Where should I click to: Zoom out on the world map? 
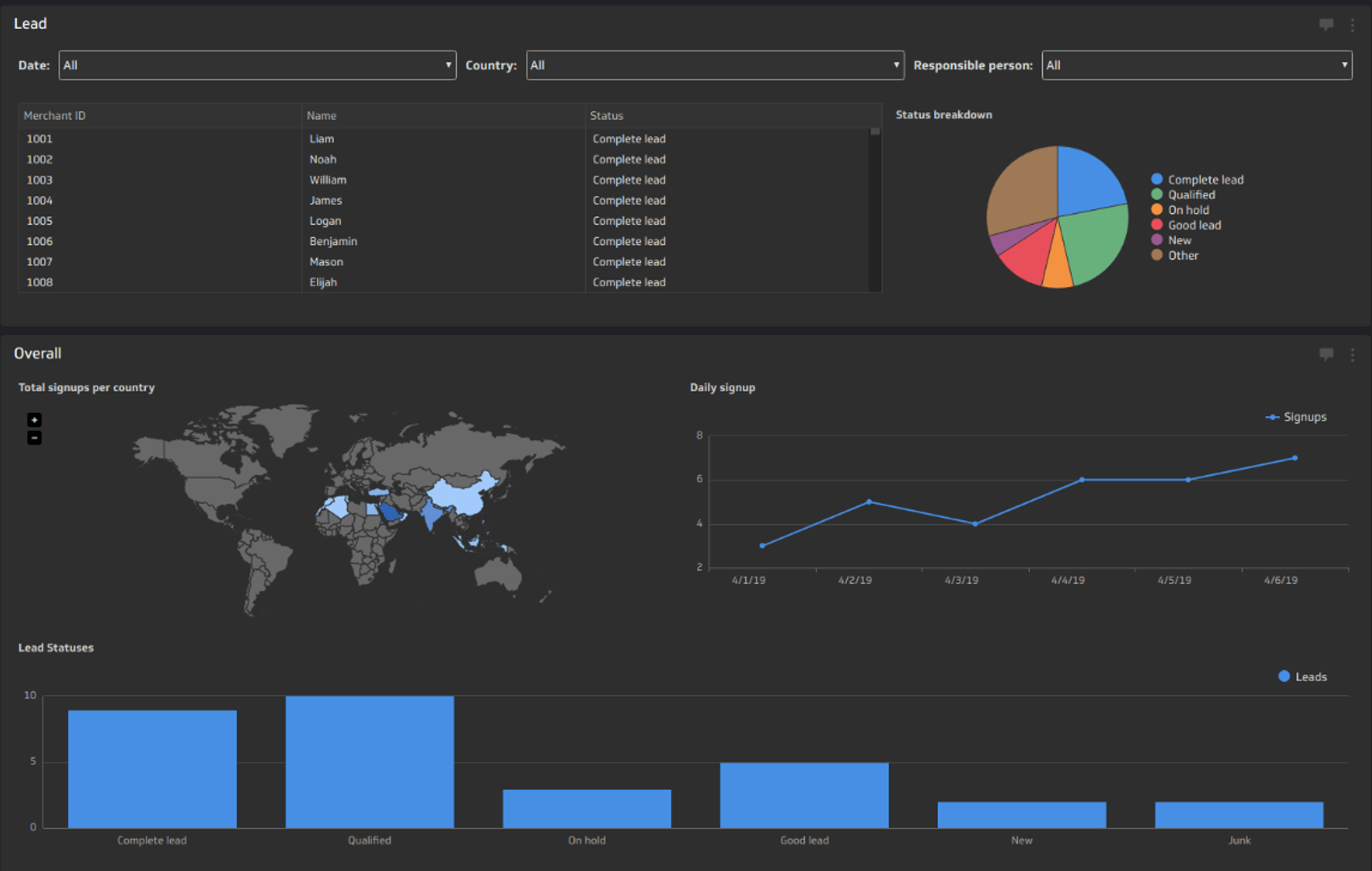(x=35, y=438)
